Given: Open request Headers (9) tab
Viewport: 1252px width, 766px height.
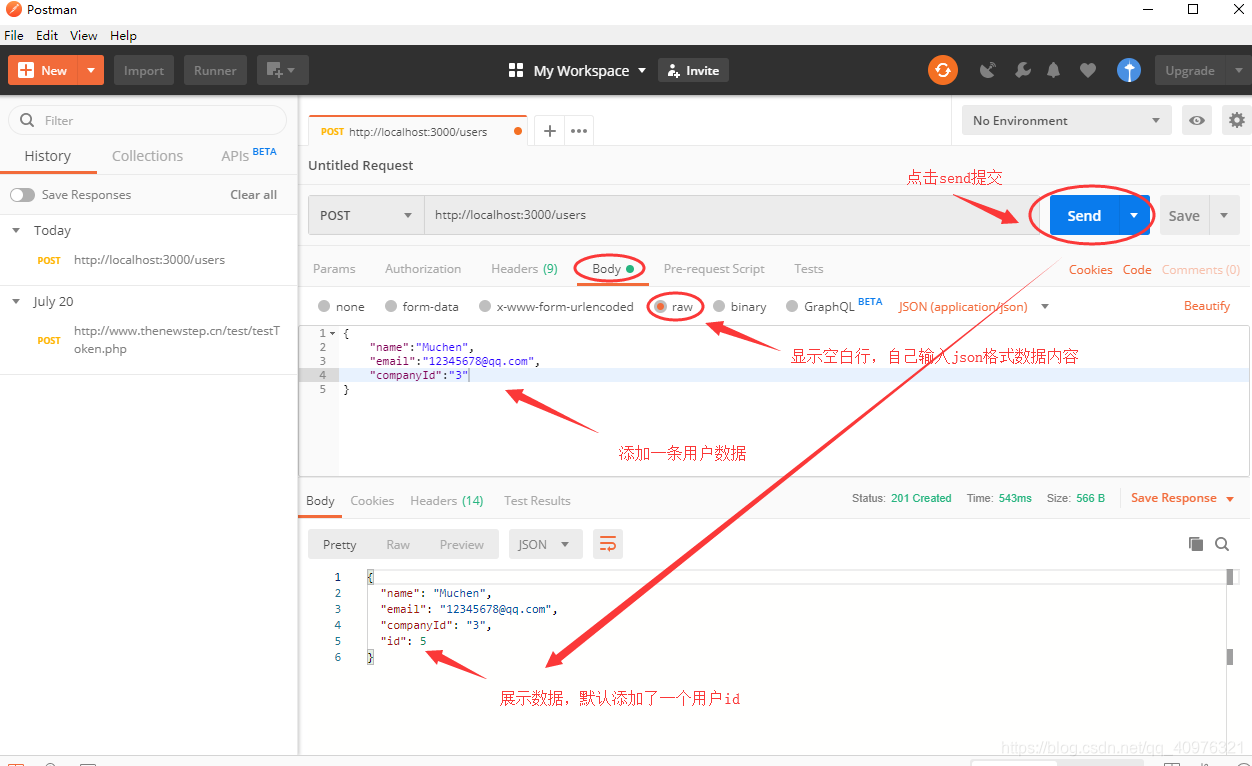Looking at the screenshot, I should pyautogui.click(x=524, y=269).
